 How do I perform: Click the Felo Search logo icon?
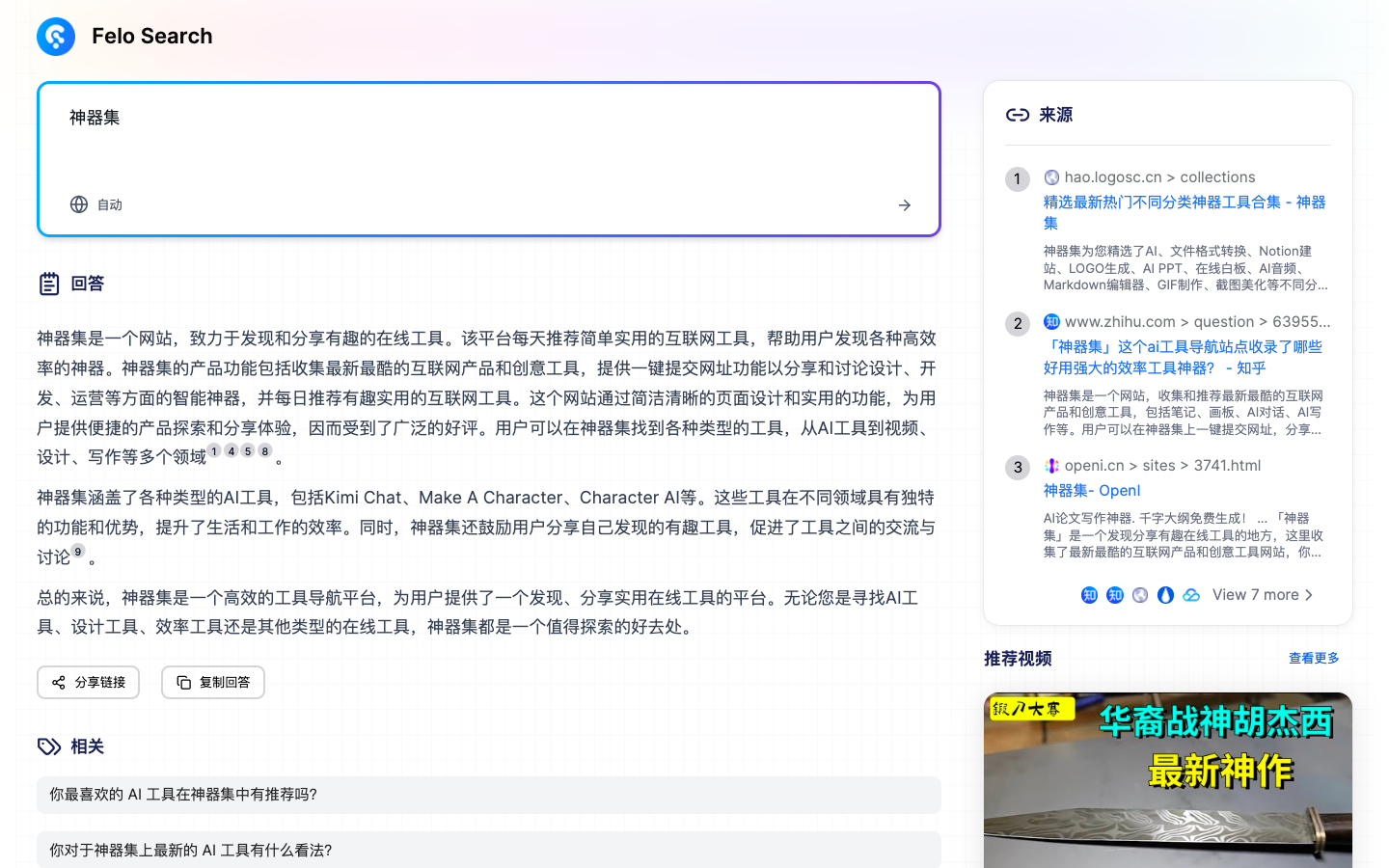(56, 37)
